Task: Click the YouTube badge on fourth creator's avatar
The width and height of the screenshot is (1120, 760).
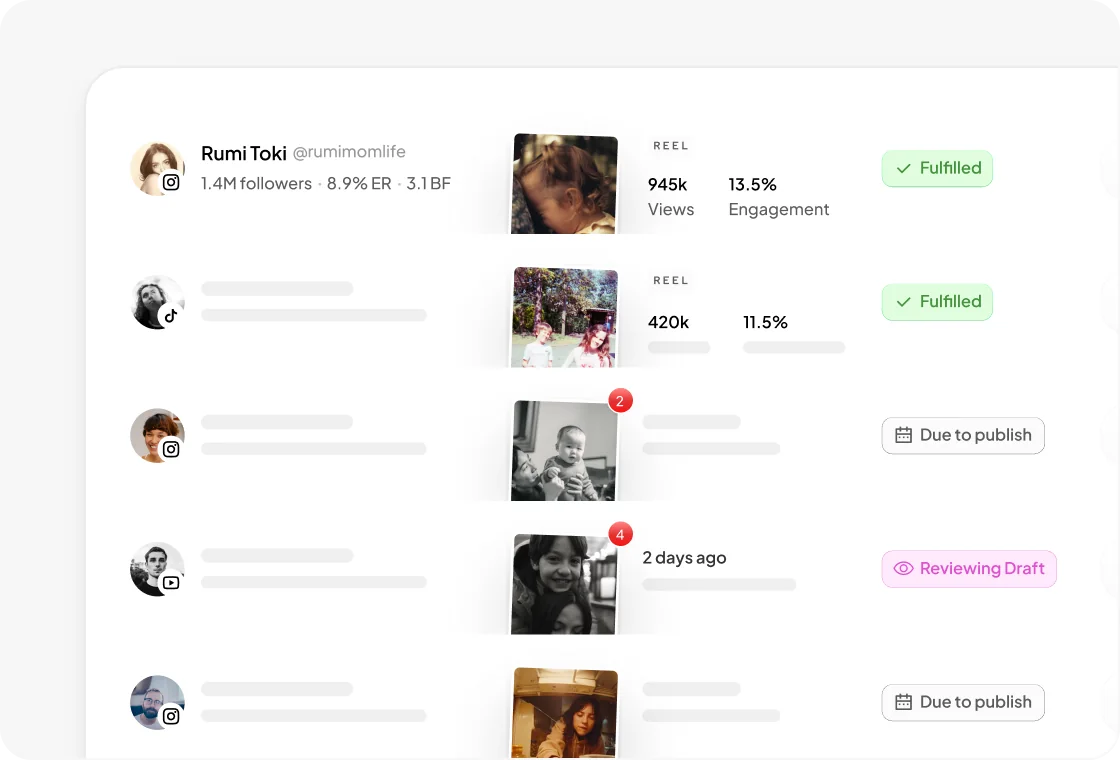Action: click(x=171, y=583)
